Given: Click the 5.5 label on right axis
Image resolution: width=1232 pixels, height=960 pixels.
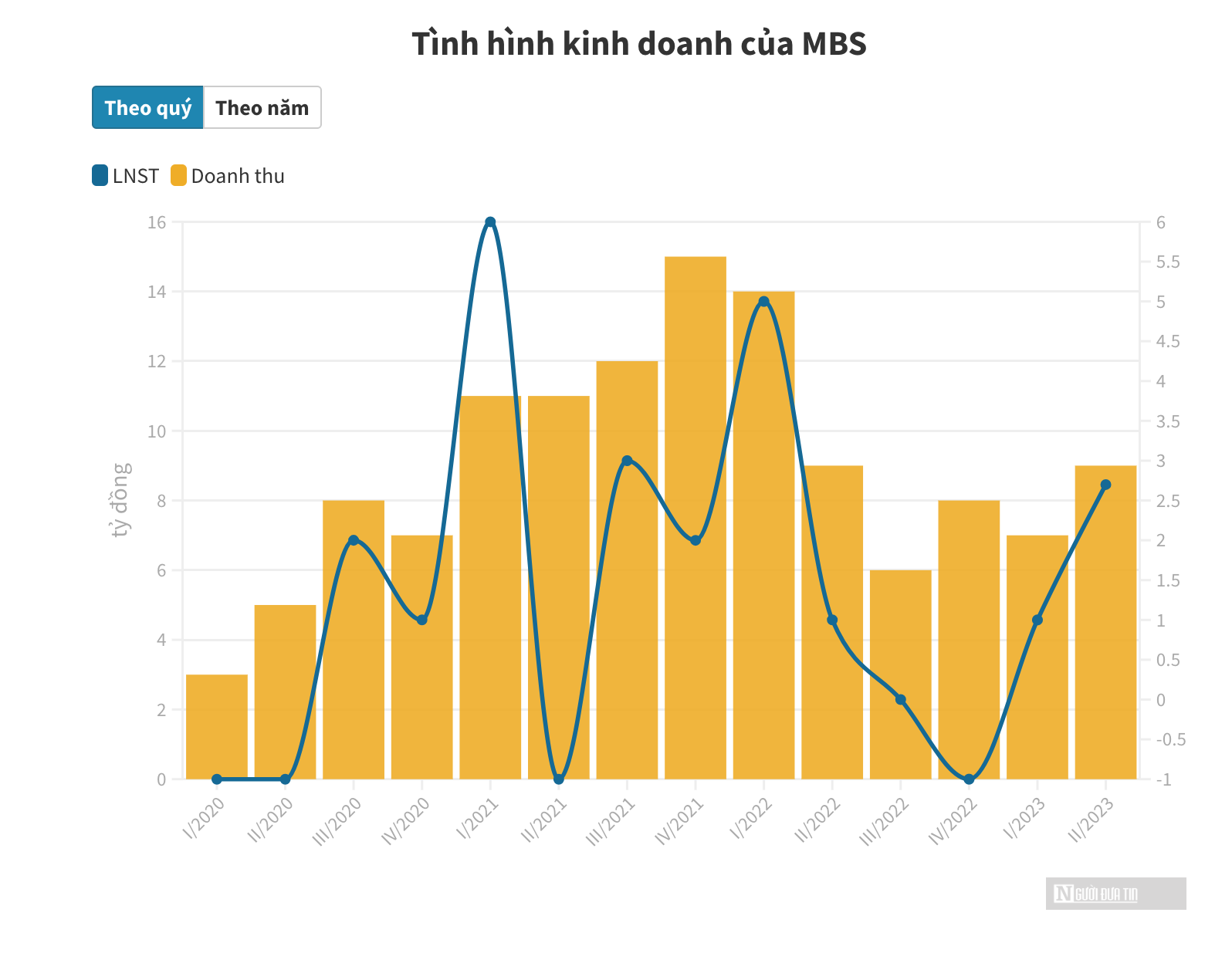Looking at the screenshot, I should click(x=1168, y=262).
